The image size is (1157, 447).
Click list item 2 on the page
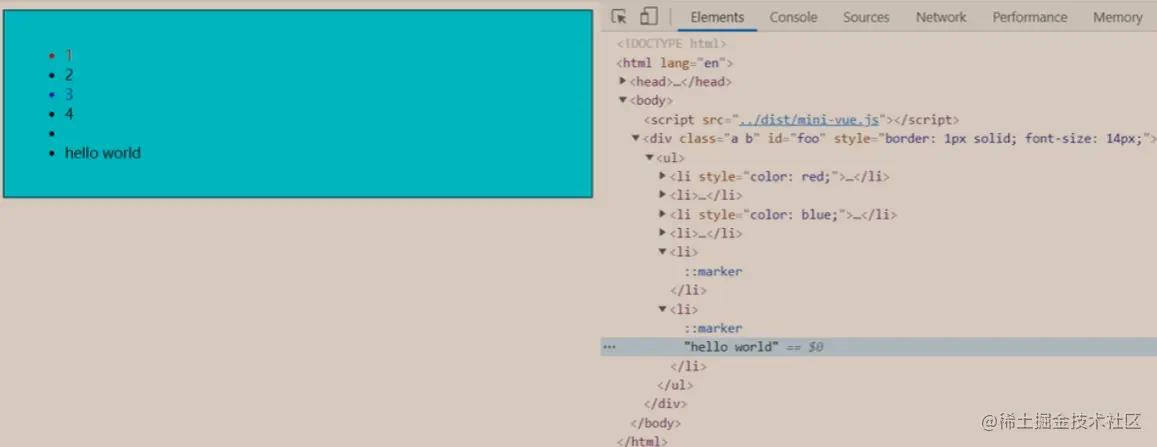[69, 74]
